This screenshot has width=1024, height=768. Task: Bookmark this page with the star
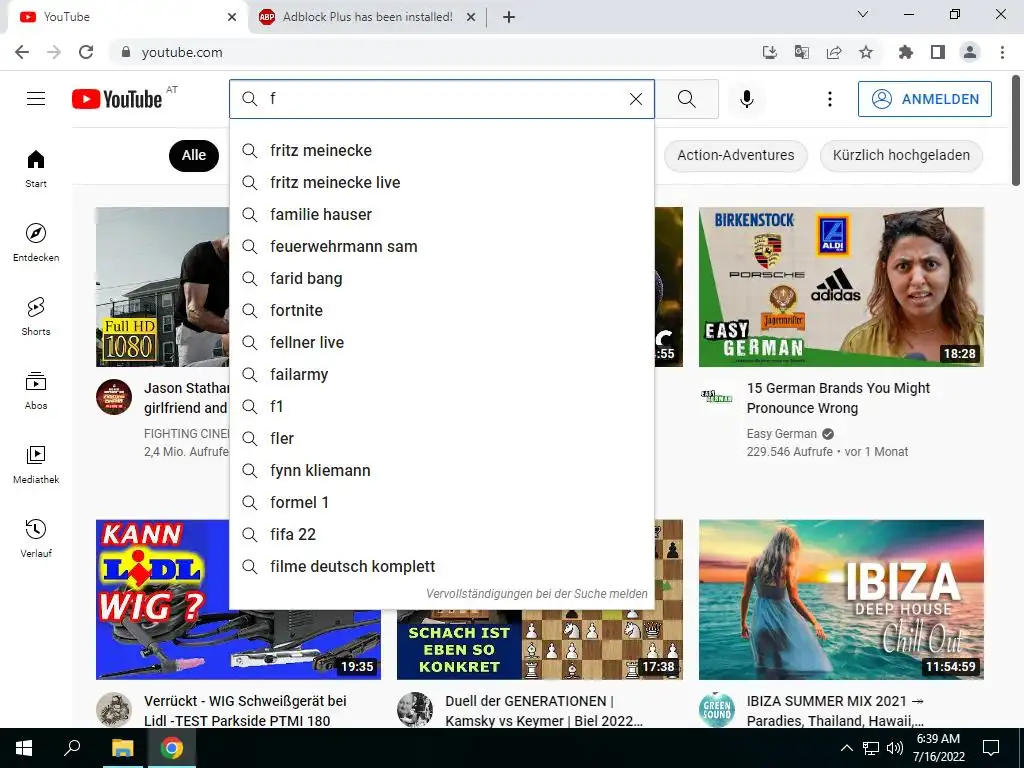tap(866, 52)
